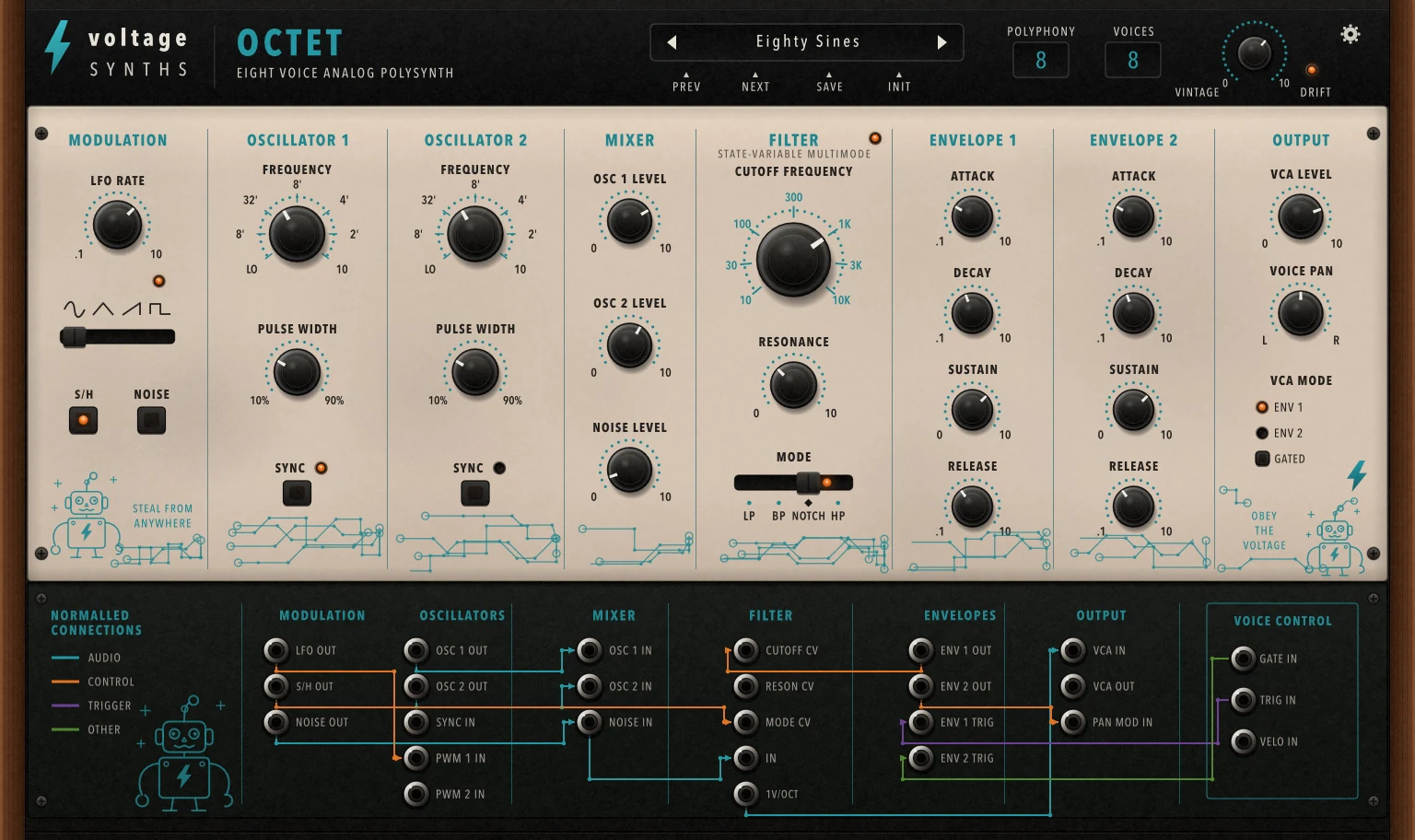Click the next preset right arrow

[941, 42]
